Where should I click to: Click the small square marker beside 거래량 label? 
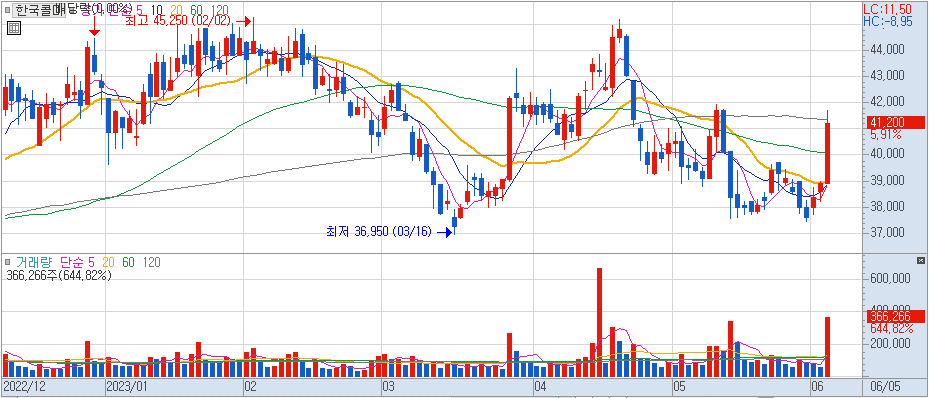[x=8, y=261]
